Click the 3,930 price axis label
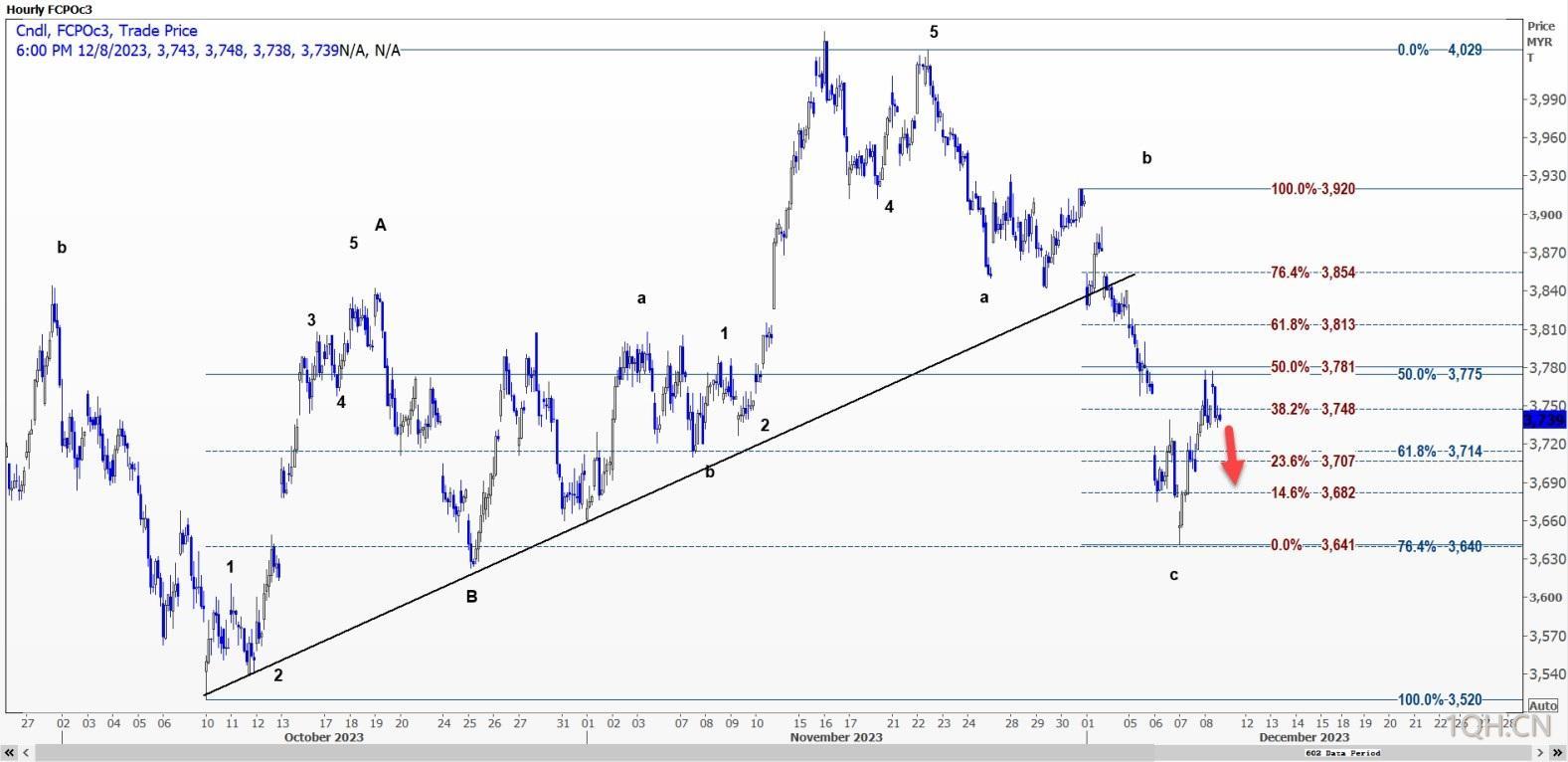The image size is (1568, 762). pos(1547,176)
